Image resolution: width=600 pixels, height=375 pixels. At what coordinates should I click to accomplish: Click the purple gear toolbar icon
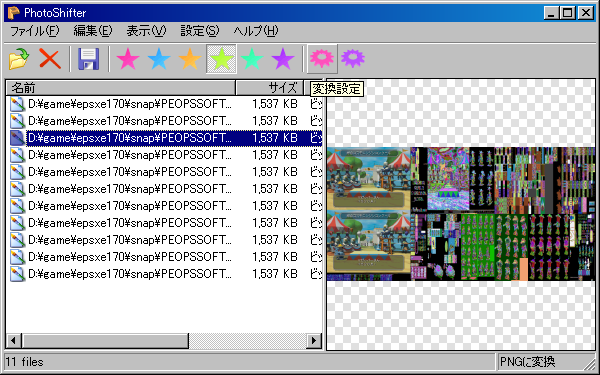353,59
